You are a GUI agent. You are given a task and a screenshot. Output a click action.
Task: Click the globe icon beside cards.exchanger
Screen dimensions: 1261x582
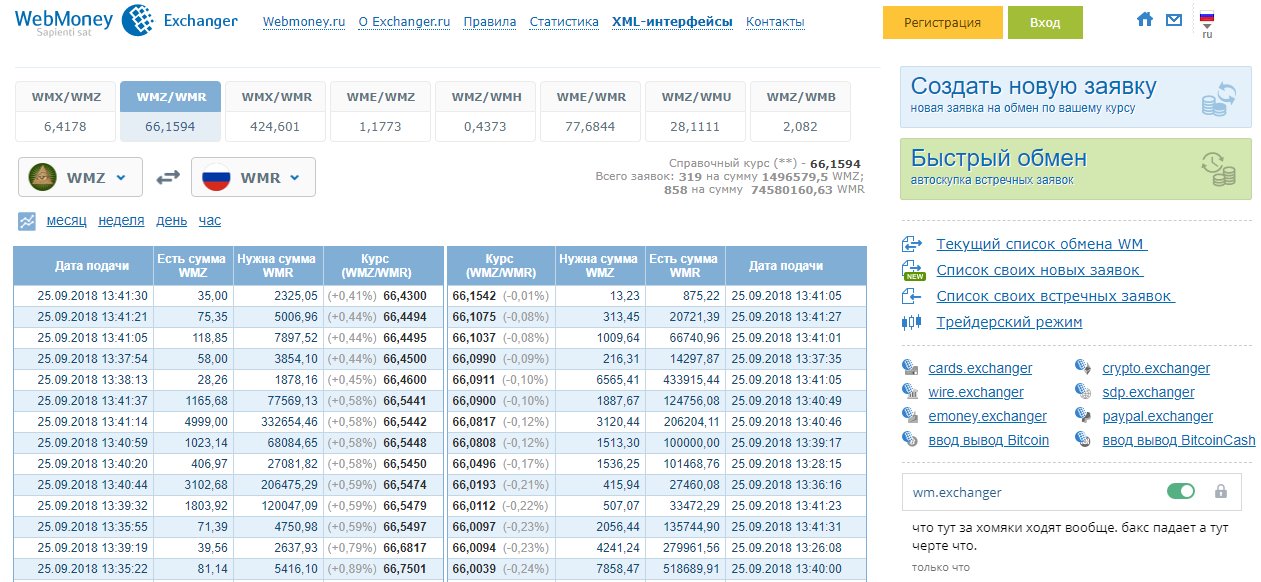pos(910,368)
